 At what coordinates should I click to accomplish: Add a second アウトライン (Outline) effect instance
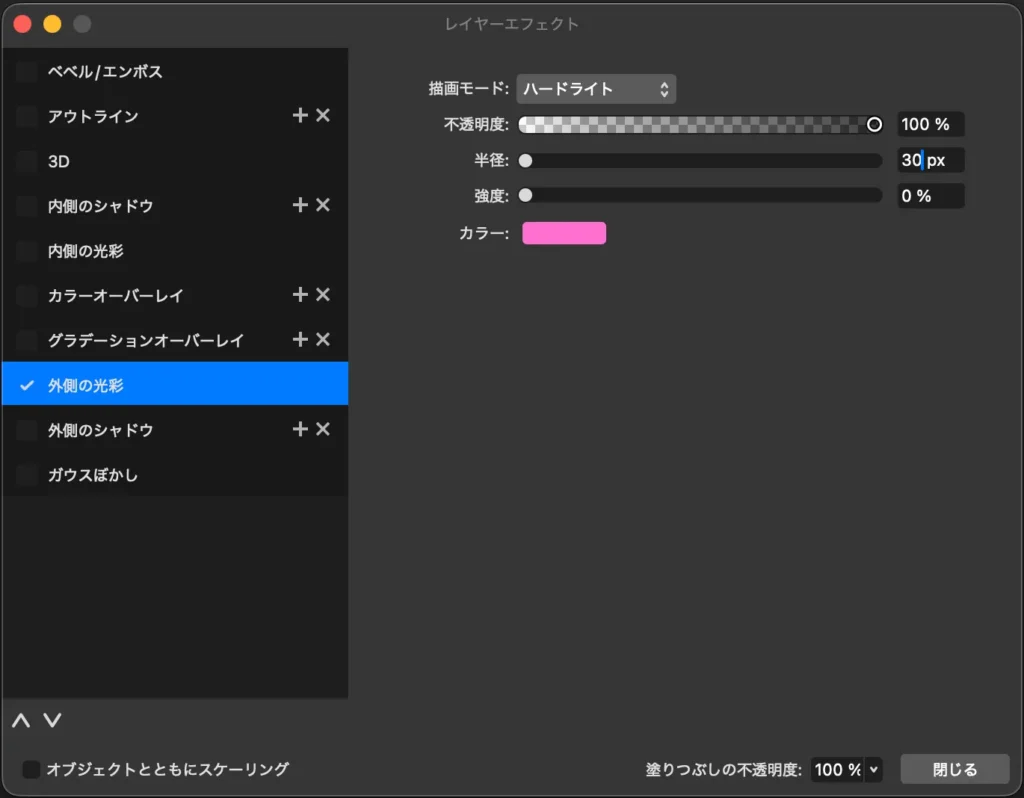point(299,115)
